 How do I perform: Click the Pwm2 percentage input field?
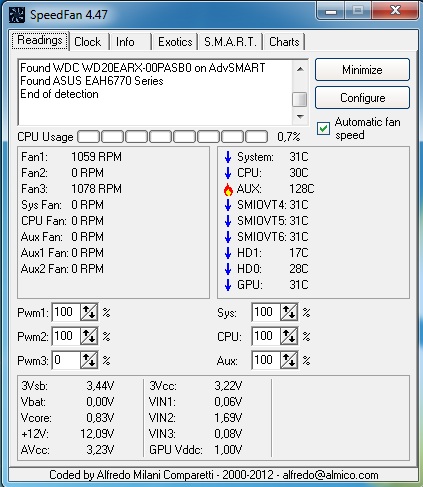66,336
